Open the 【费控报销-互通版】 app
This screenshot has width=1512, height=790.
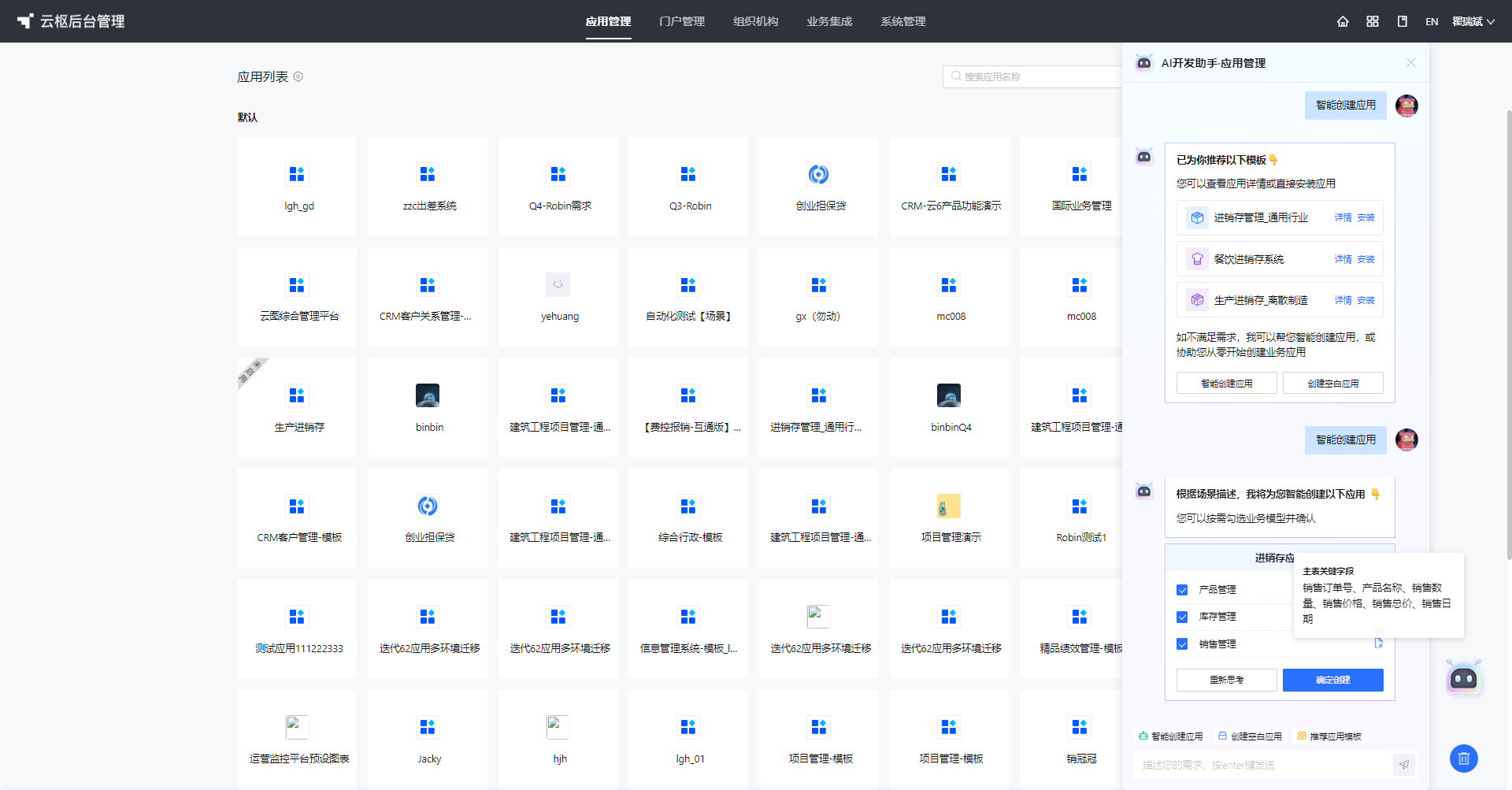pos(688,408)
